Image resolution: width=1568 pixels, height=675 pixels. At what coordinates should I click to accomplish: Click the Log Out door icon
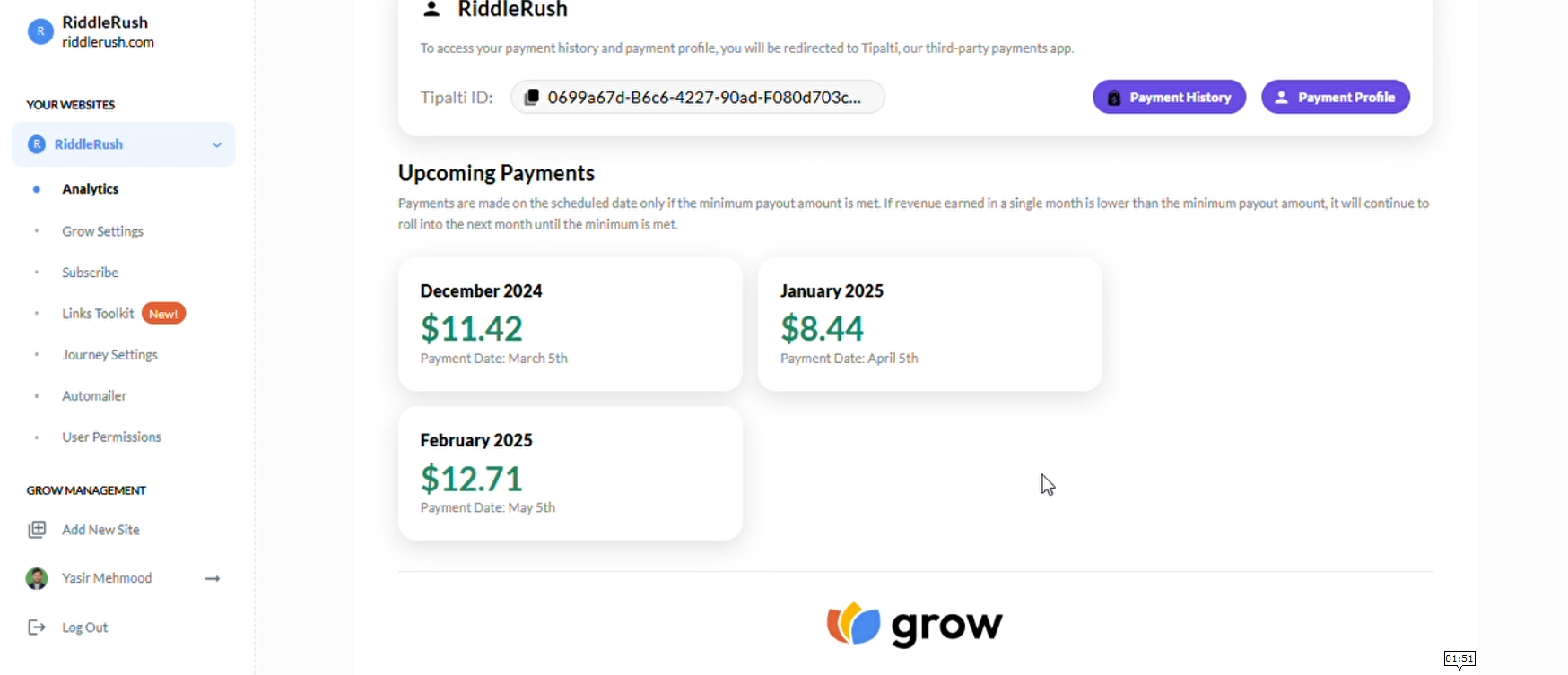click(37, 627)
